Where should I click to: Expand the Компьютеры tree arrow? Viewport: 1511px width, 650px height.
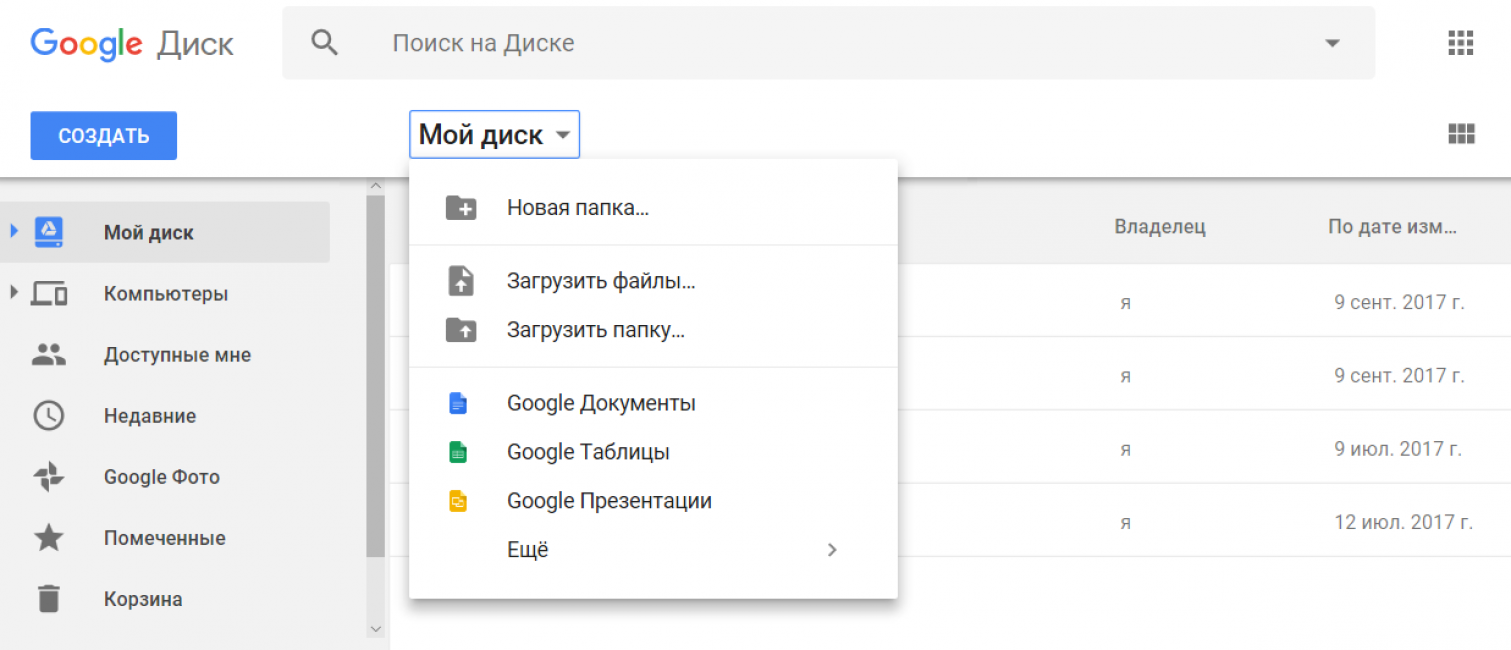[14, 293]
